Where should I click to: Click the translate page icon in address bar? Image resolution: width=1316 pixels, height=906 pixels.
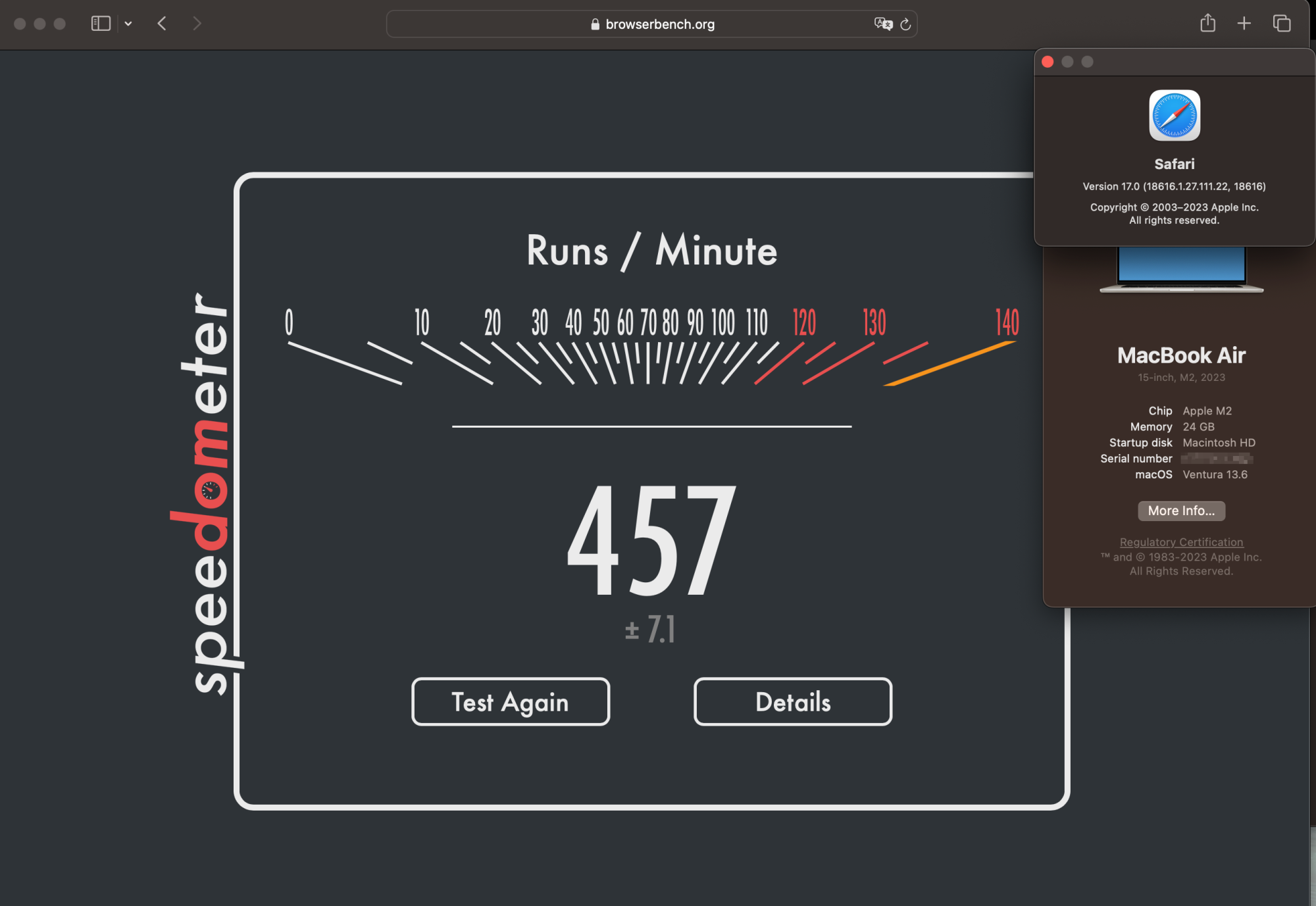point(883,24)
